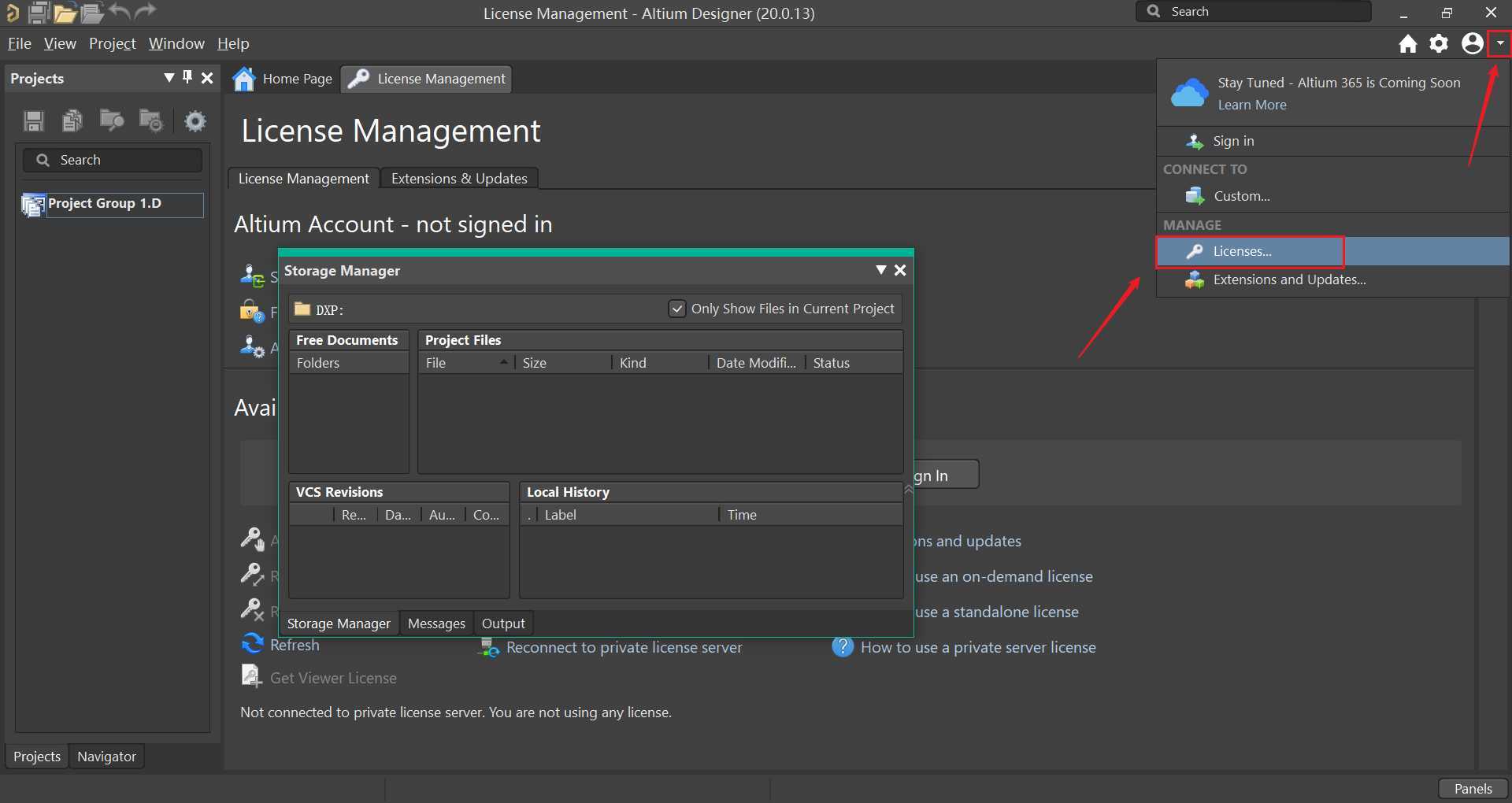Image resolution: width=1512 pixels, height=803 pixels.
Task: Click Status column header
Action: pyautogui.click(x=854, y=363)
